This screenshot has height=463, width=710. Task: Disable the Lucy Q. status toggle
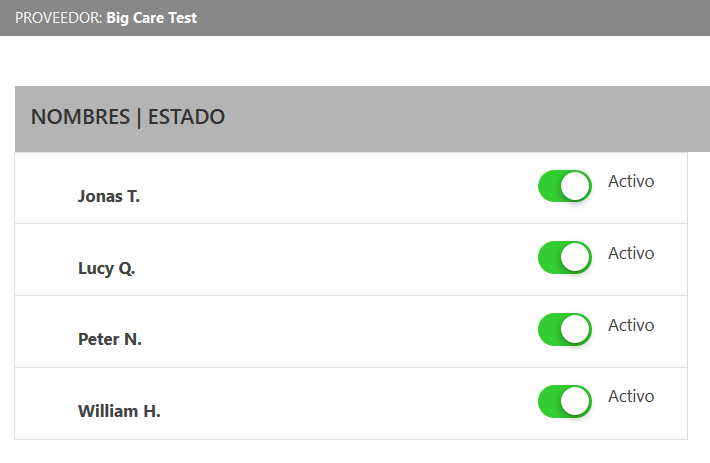click(x=565, y=257)
